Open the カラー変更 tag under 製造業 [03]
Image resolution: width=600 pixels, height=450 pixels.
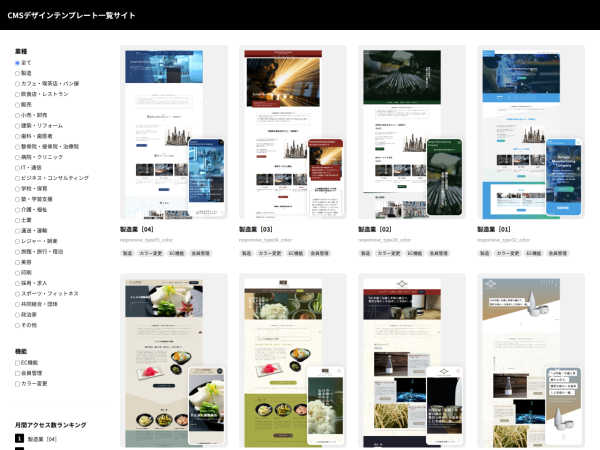[x=270, y=253]
